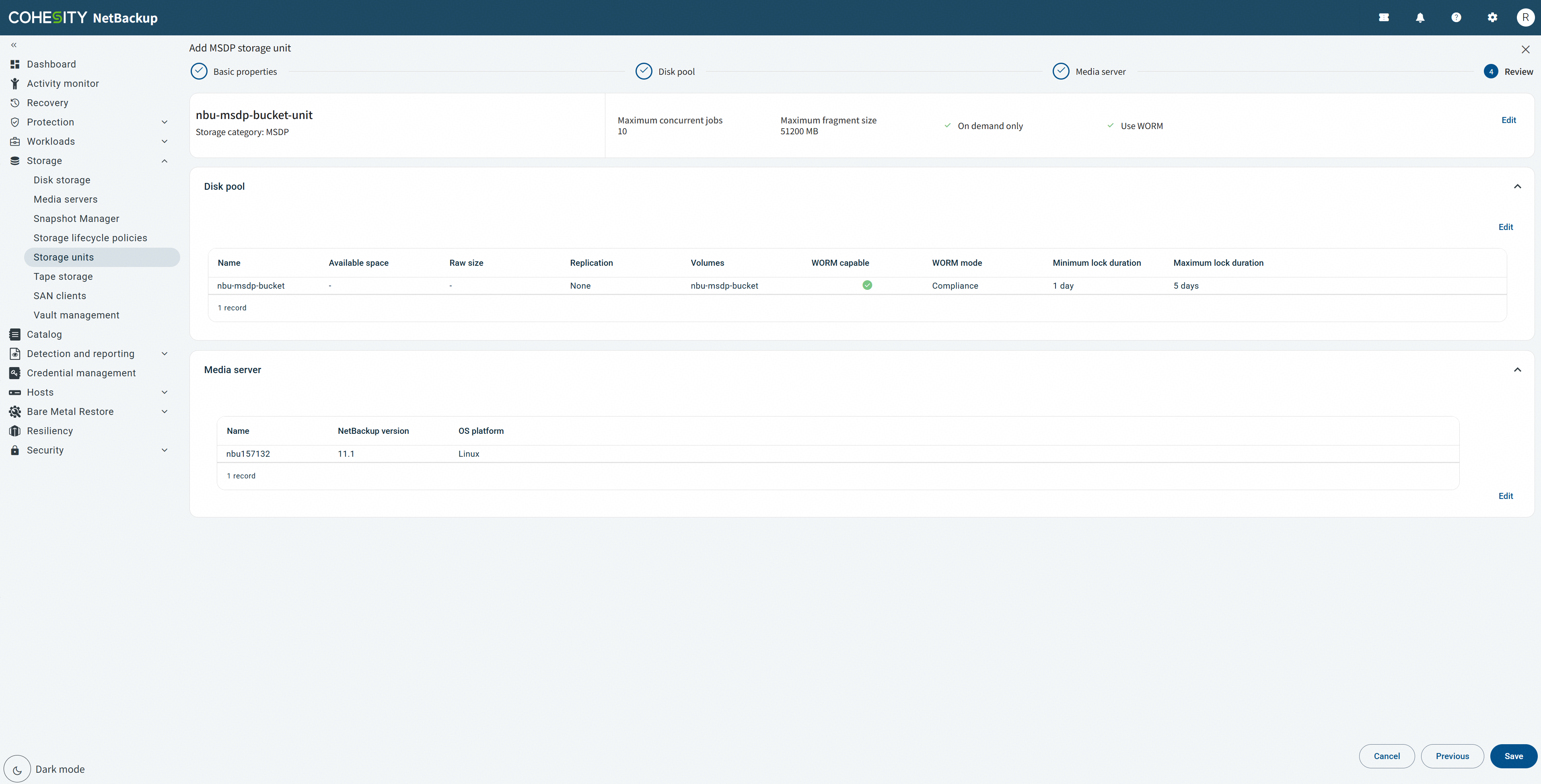Toggle Dark mode
Viewport: 1541px width, 784px height.
[17, 769]
